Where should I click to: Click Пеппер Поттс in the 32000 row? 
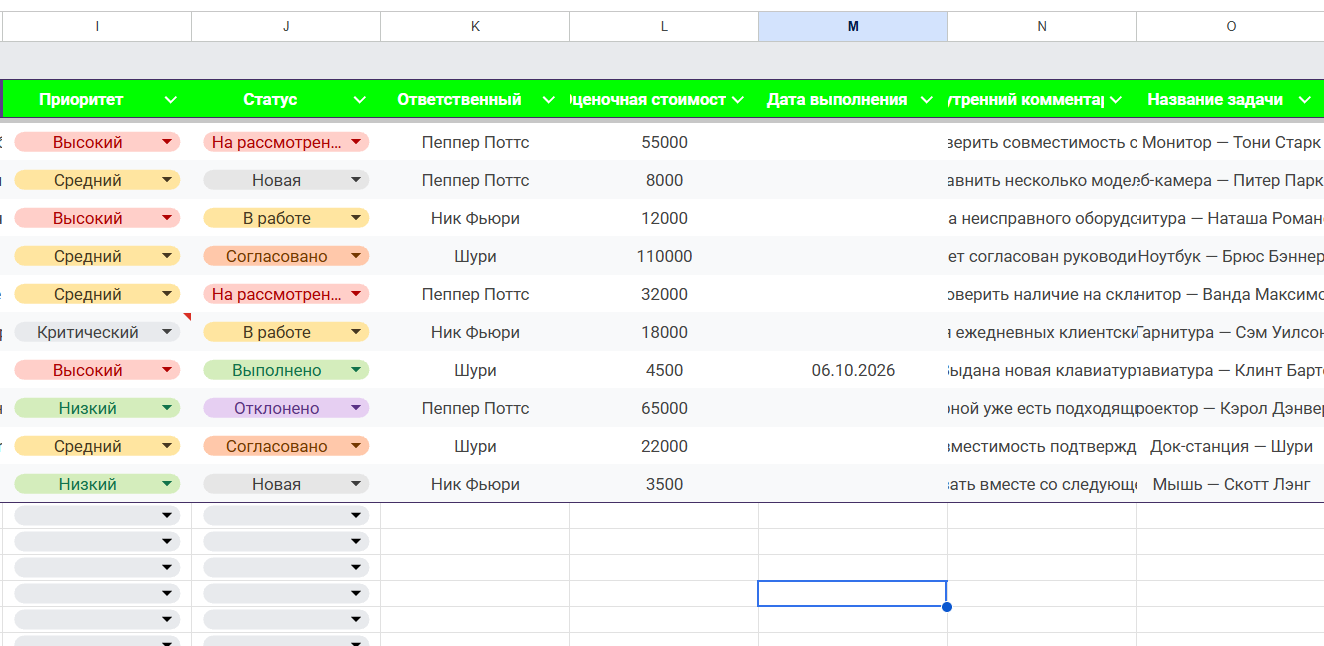tap(475, 295)
